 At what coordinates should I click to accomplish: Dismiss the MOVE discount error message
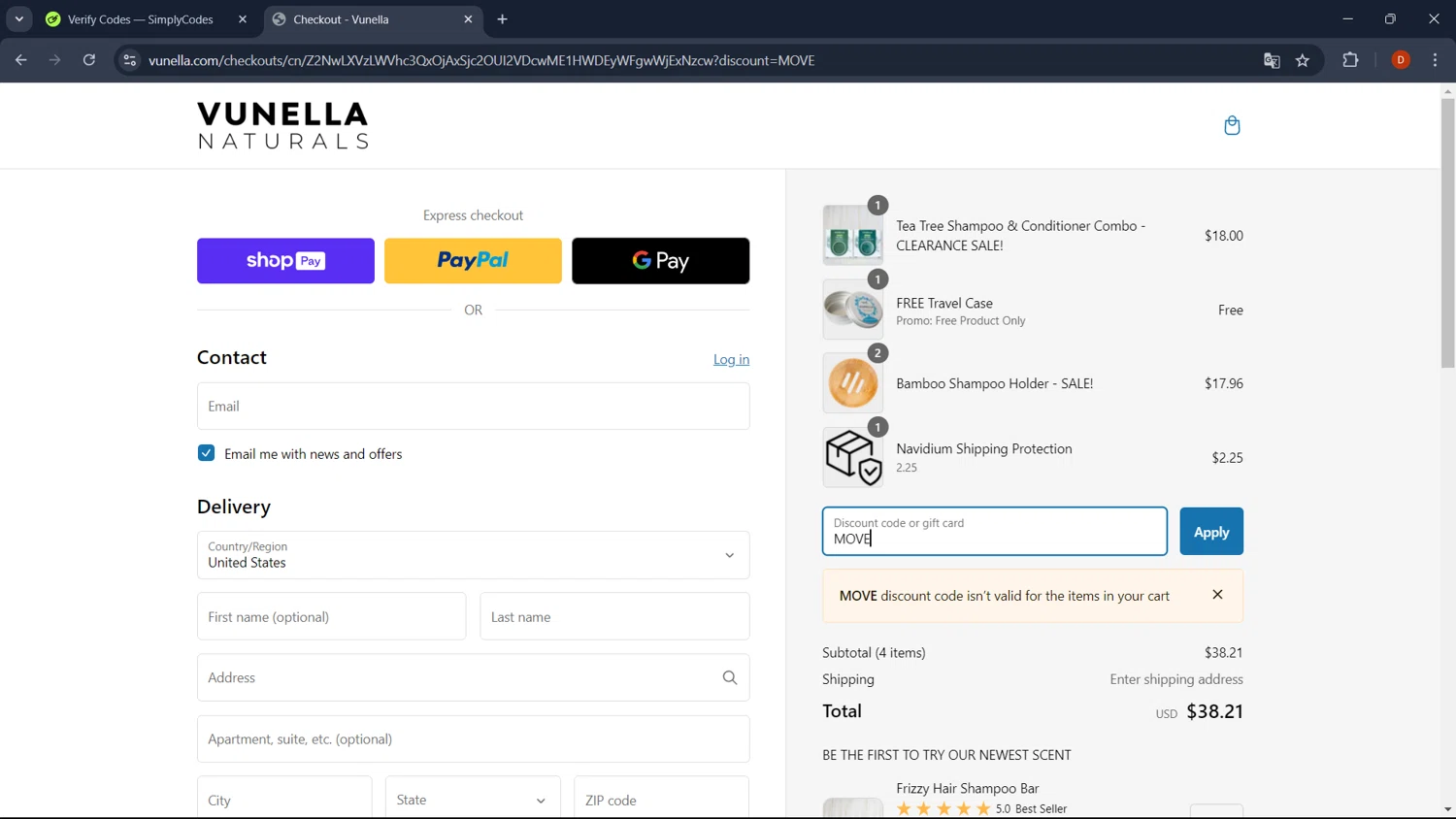(1217, 595)
